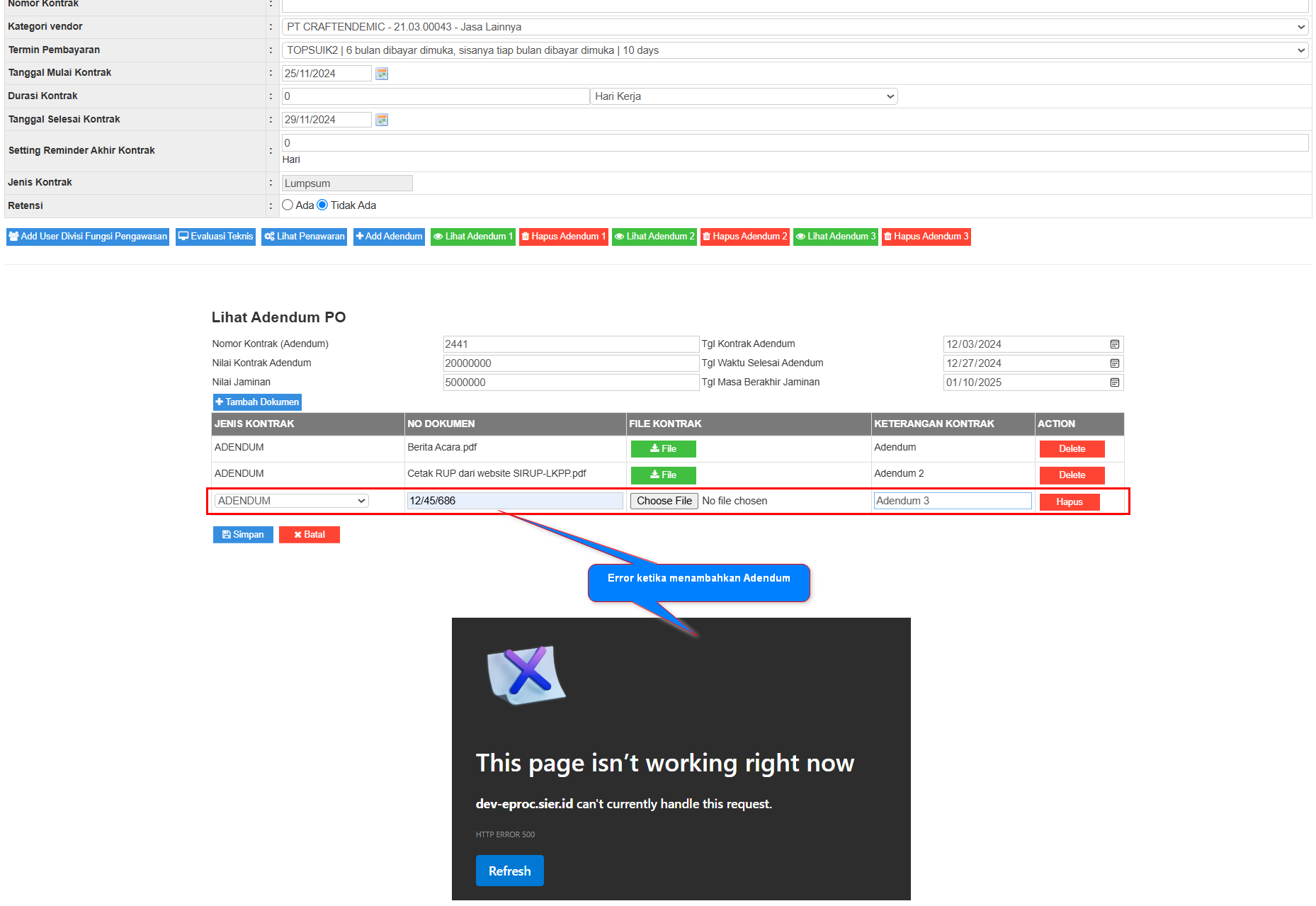This screenshot has width=1316, height=906.
Task: Open calendar picker for Tanggal Mulai Kontrak
Action: click(382, 74)
